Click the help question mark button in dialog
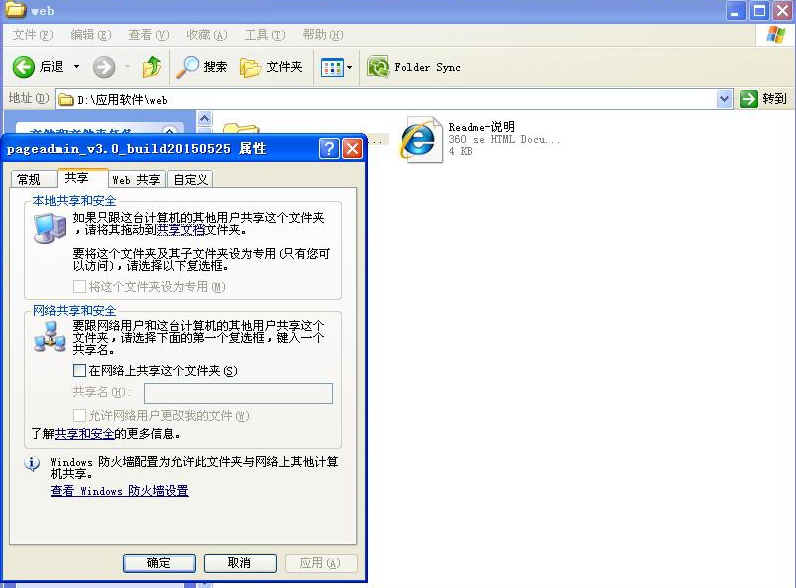The width and height of the screenshot is (796, 588). 329,149
